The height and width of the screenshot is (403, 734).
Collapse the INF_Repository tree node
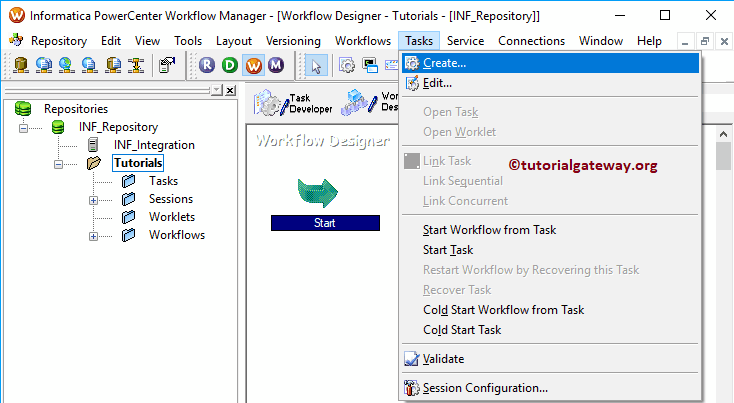[23, 128]
